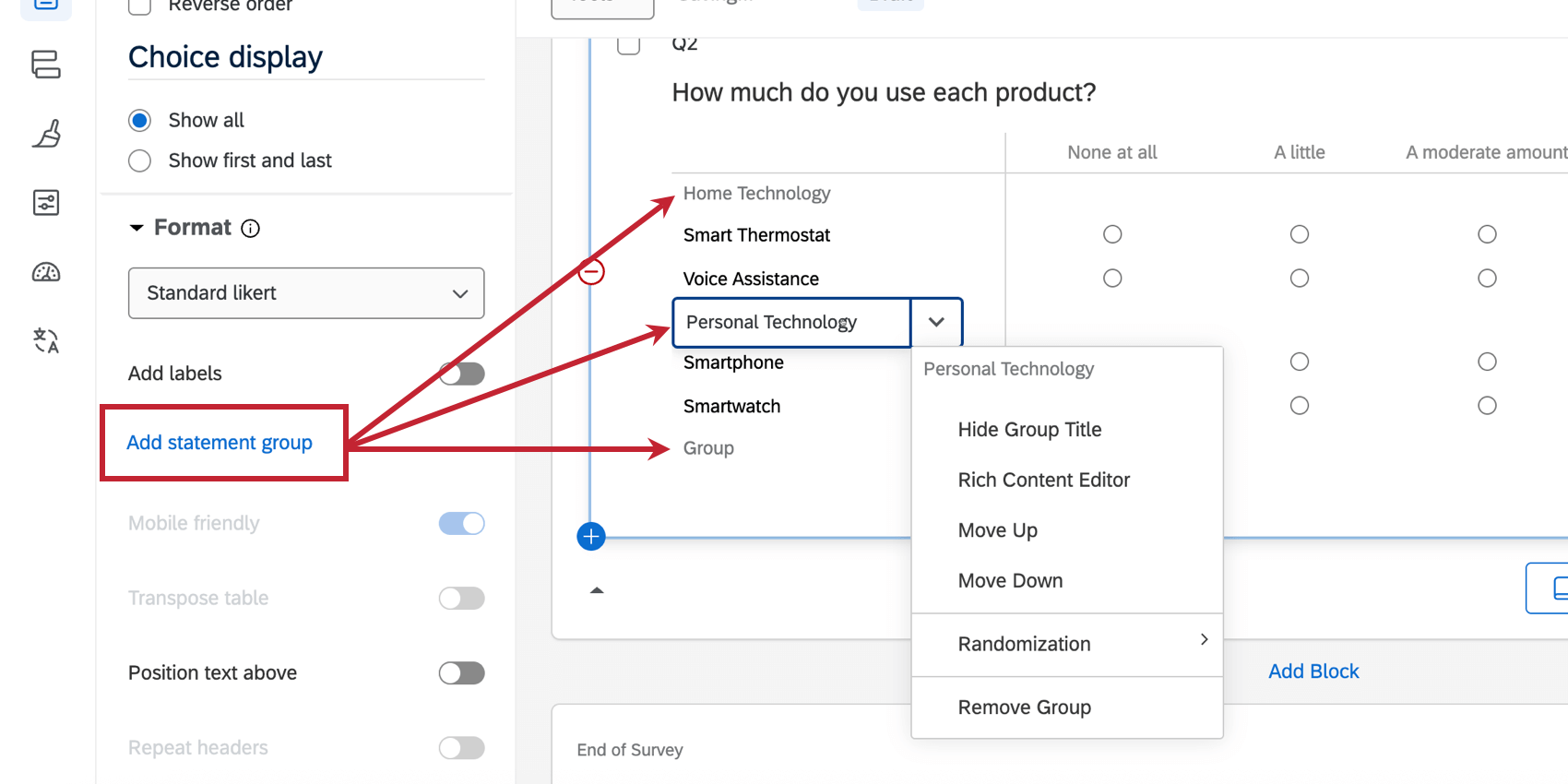Select the Show first and last option
Image resolution: width=1568 pixels, height=784 pixels.
[x=140, y=160]
